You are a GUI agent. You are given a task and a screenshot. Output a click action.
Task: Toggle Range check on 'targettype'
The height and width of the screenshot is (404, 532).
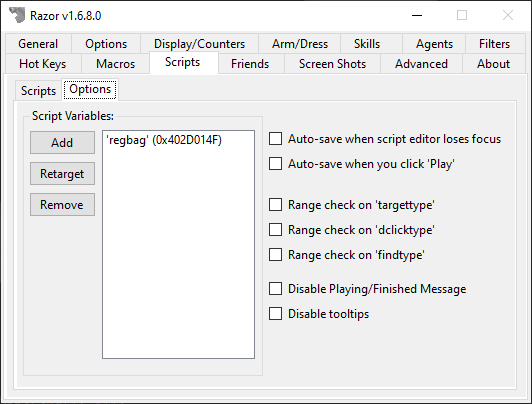275,205
